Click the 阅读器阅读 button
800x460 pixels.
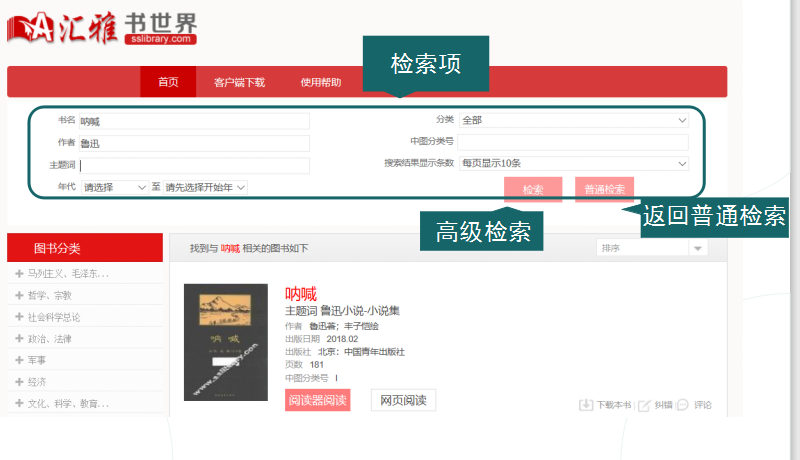point(317,401)
